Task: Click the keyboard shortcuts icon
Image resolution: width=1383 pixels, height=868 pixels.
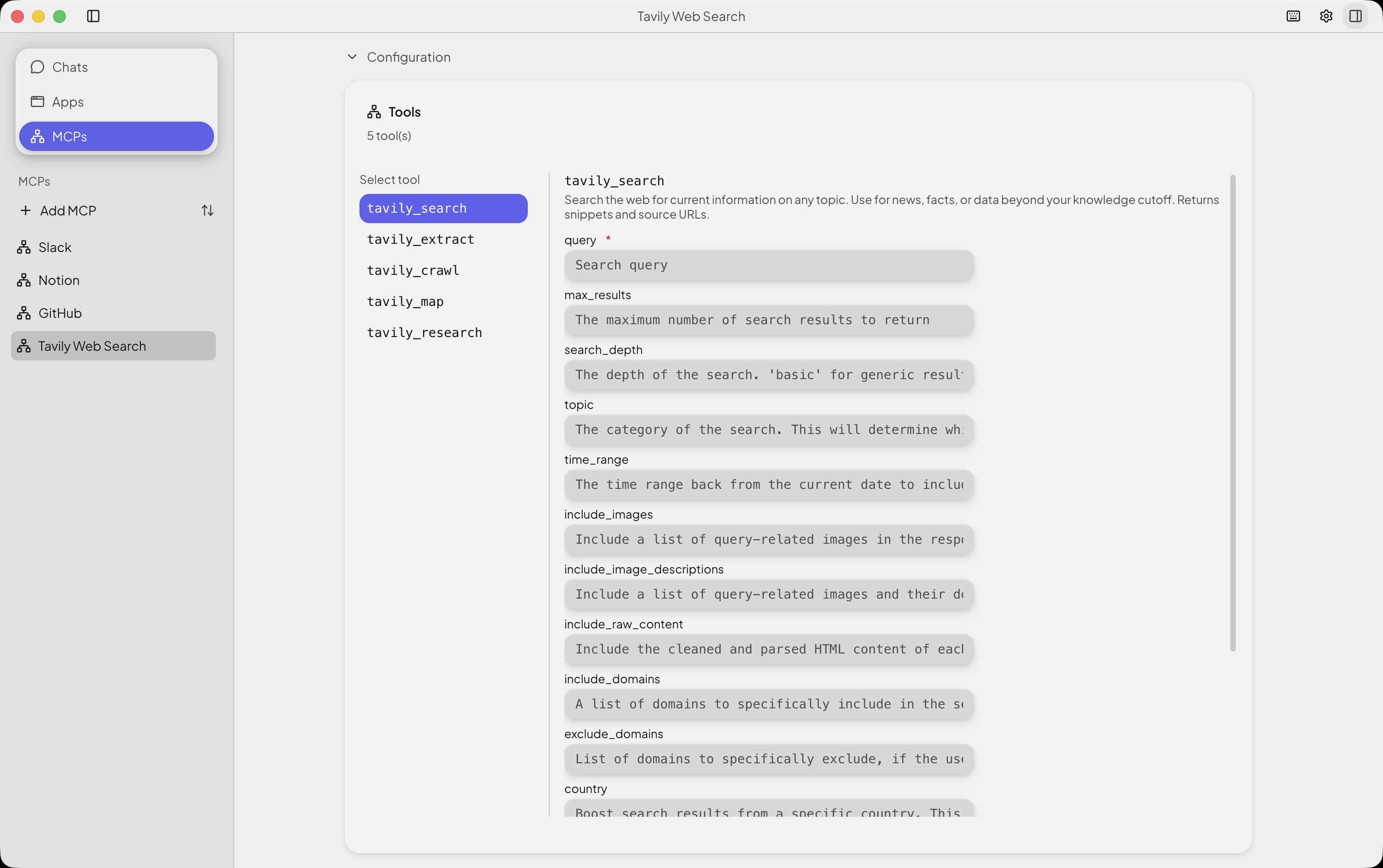Action: pyautogui.click(x=1293, y=16)
